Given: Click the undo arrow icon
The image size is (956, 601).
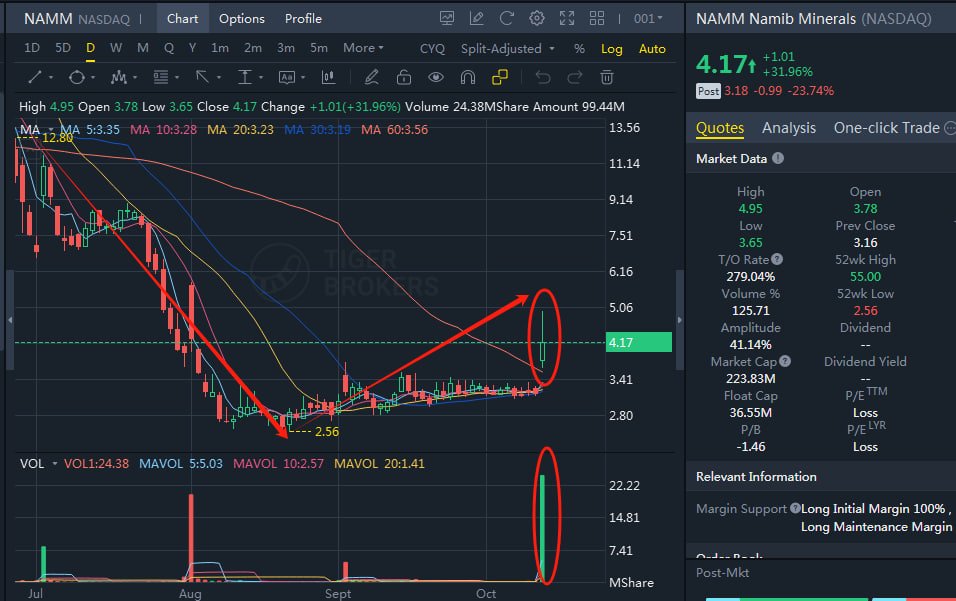Looking at the screenshot, I should [543, 77].
